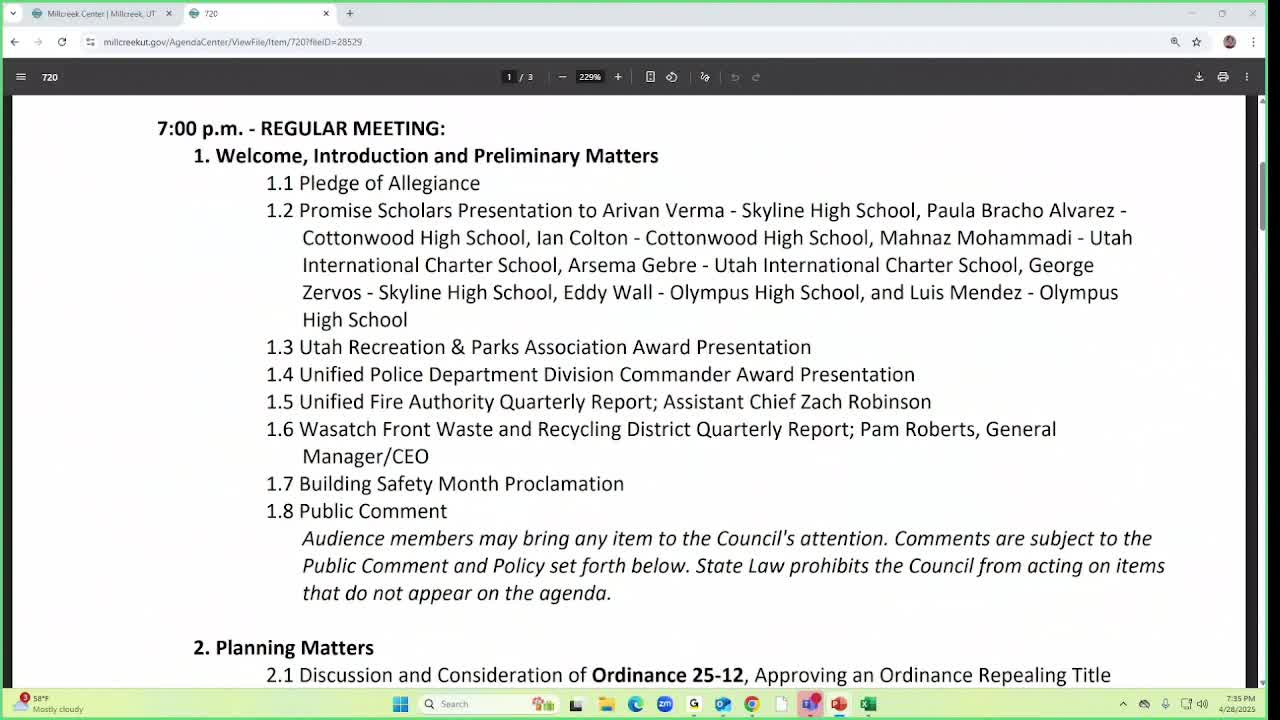The width and height of the screenshot is (1280, 720).
Task: Click the fit to page icon
Action: point(650,77)
